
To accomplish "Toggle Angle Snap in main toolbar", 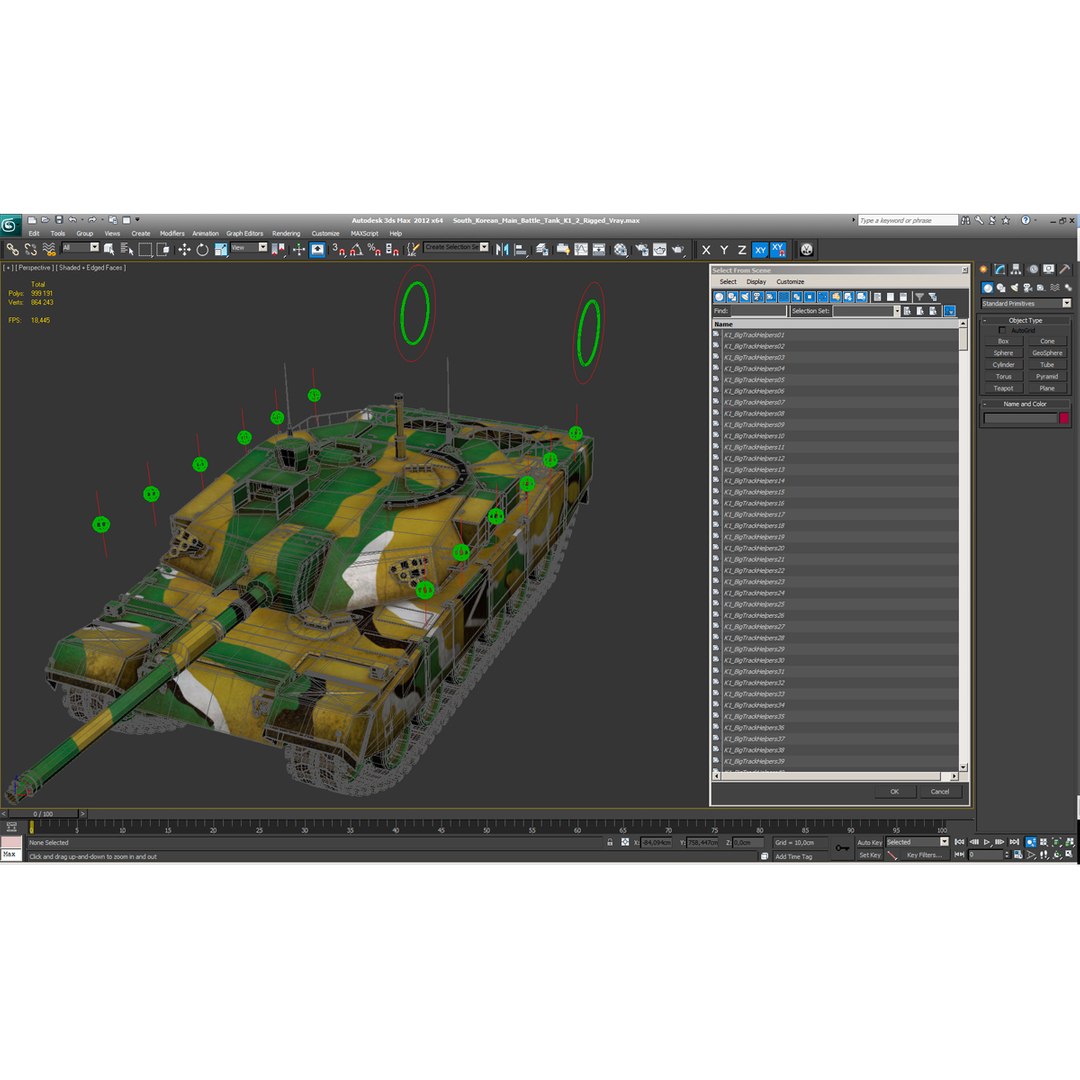I will coord(356,249).
